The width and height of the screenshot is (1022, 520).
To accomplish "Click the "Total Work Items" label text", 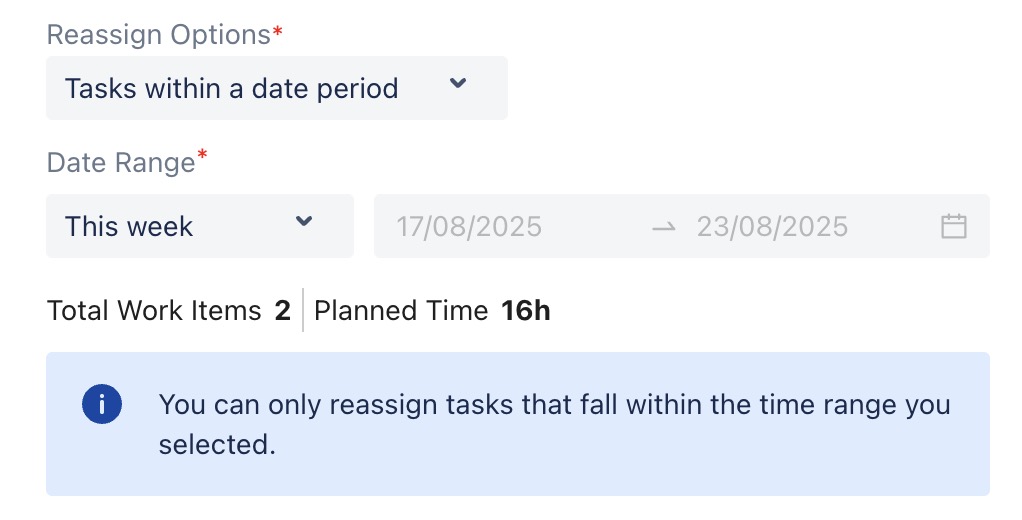I will [x=154, y=311].
